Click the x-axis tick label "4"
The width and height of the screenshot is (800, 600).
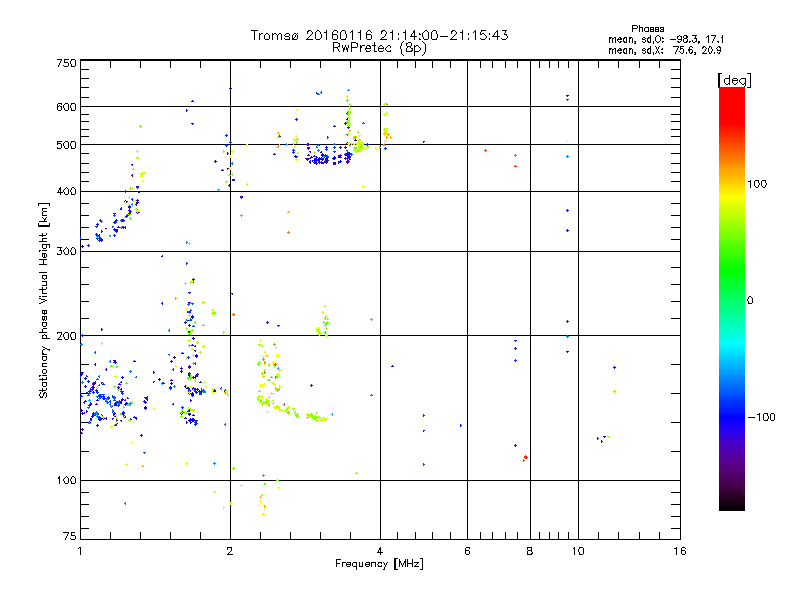pos(380,551)
